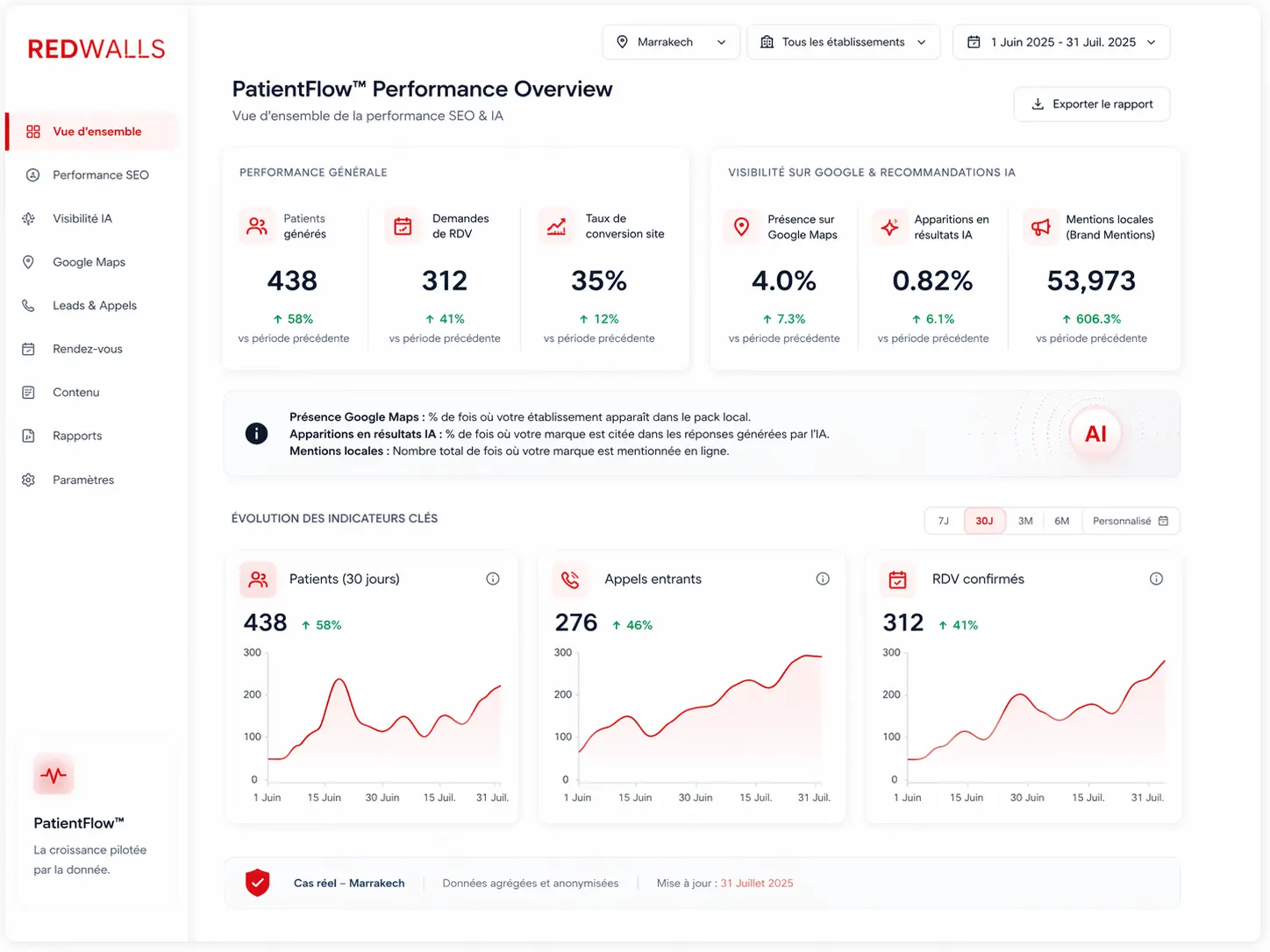This screenshot has height=952, width=1270.
Task: Open the Marrakech location dropdown
Action: [671, 42]
